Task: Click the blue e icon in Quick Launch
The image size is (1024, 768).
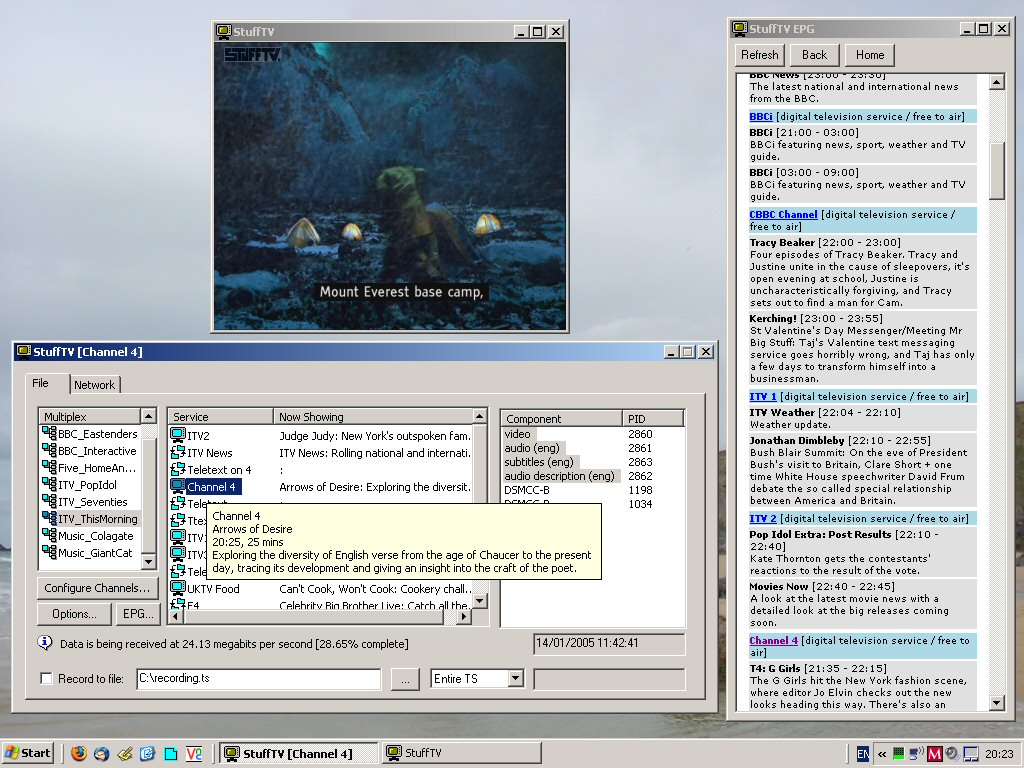Action: (148, 754)
